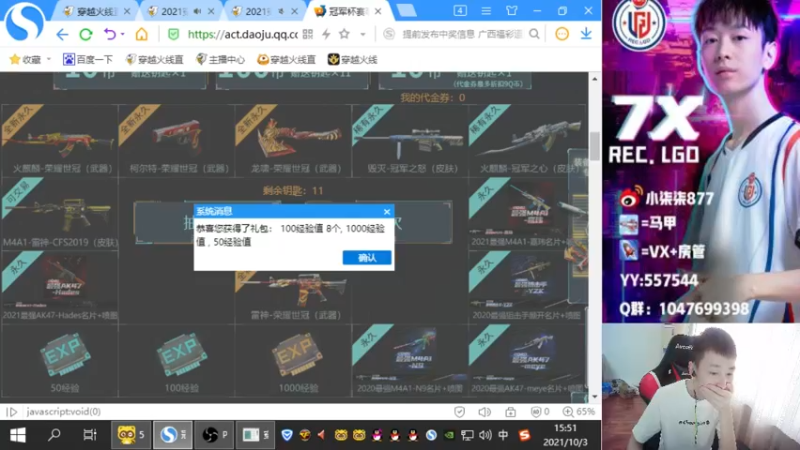Open the tab count box showing 4
This screenshot has height=450, width=800.
tap(460, 11)
